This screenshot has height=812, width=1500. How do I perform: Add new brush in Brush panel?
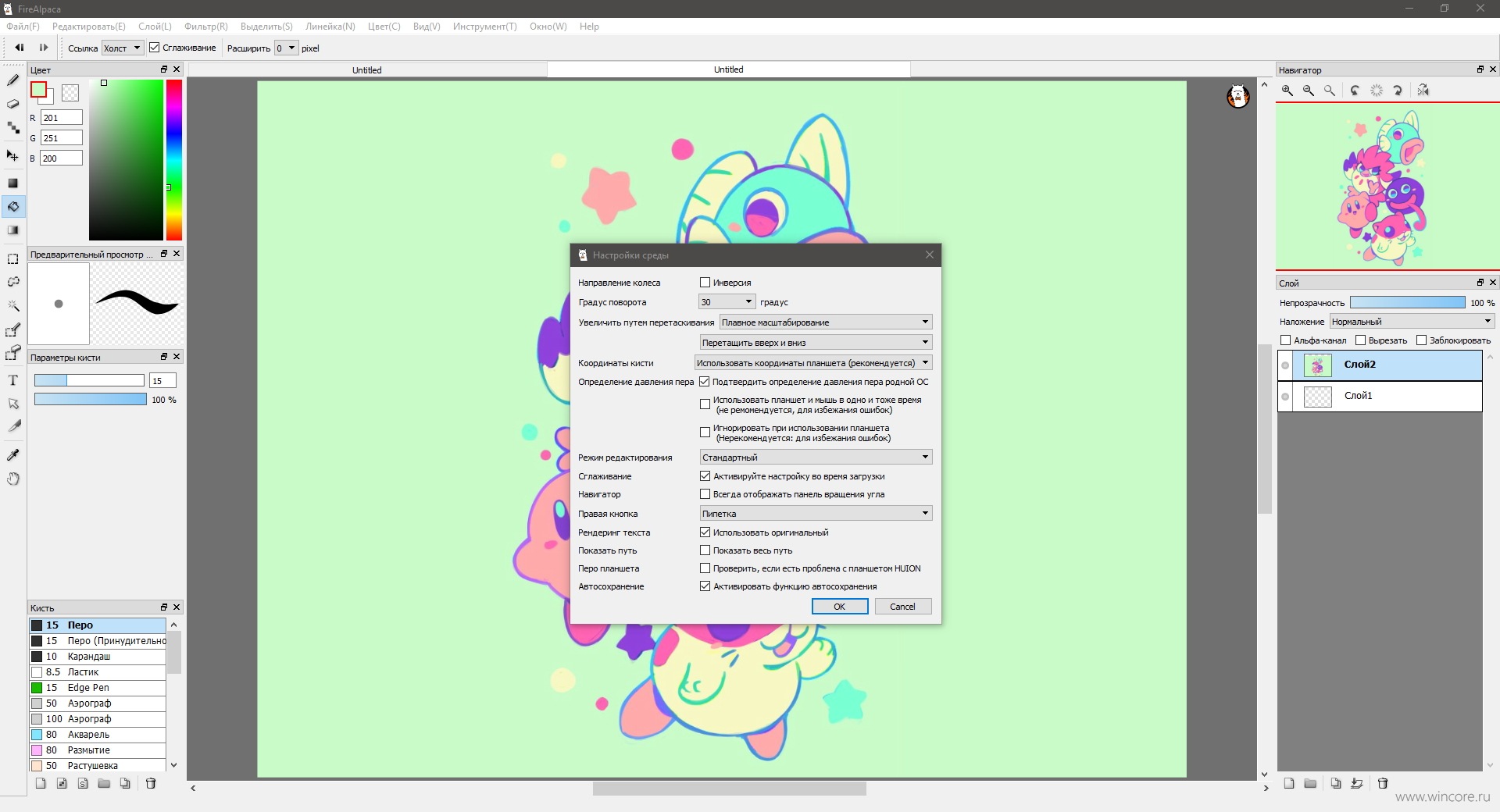[41, 783]
